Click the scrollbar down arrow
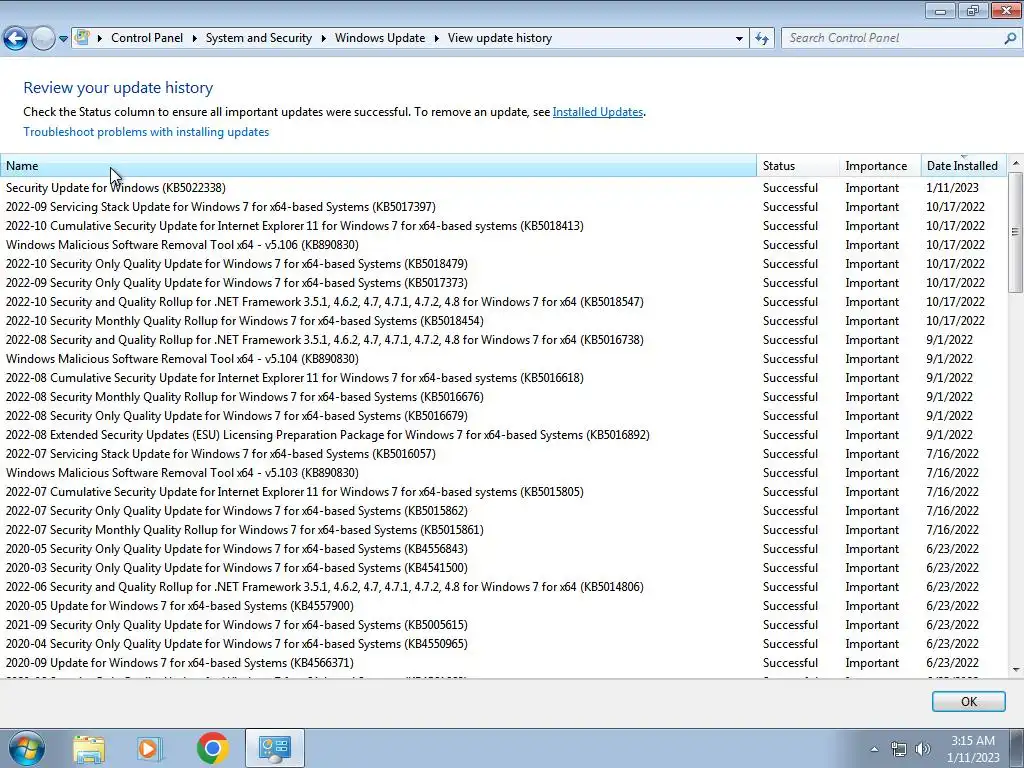The height and width of the screenshot is (768, 1024). click(1016, 669)
